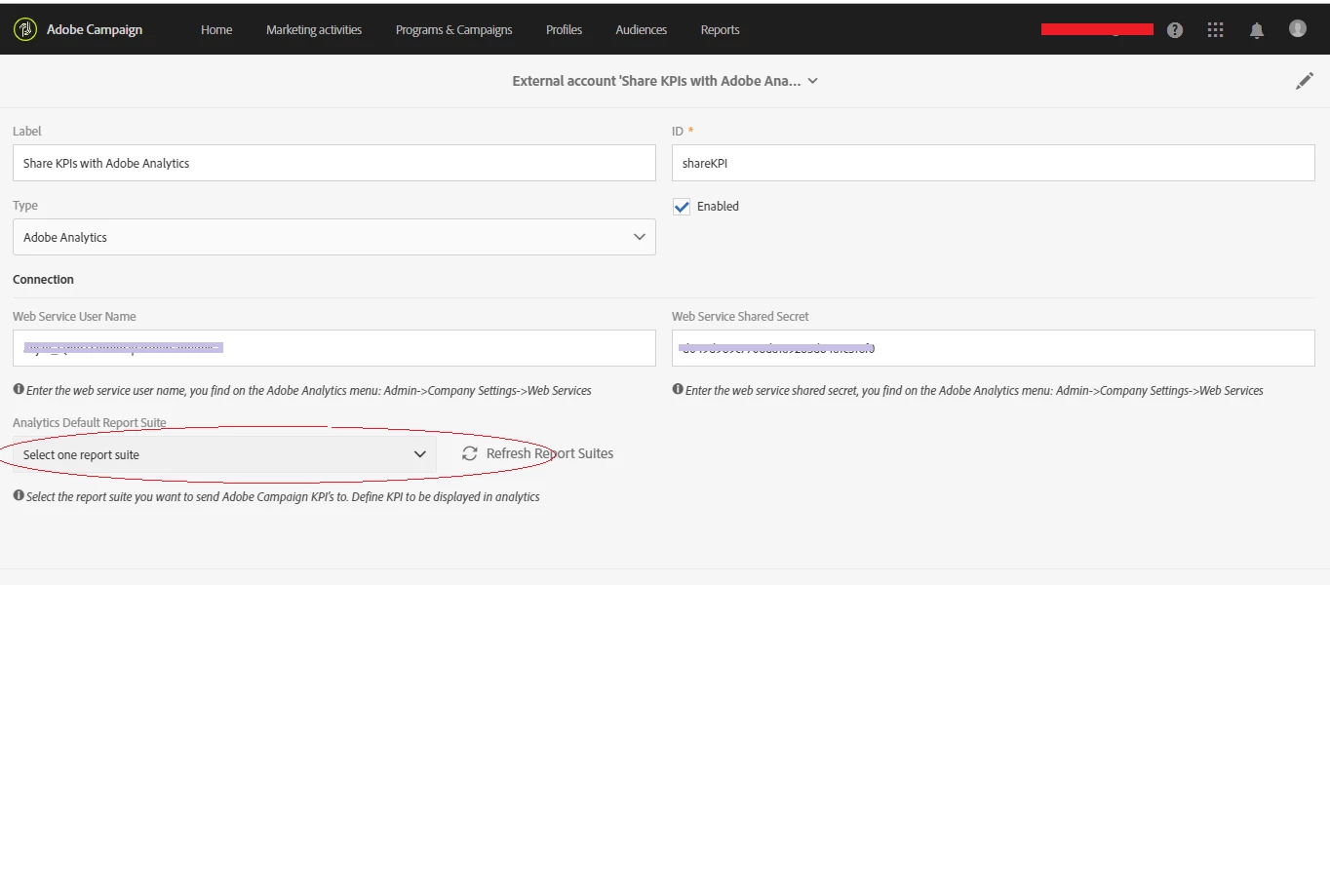Expand the External account title chevron
This screenshot has height=896, width=1330.
[813, 81]
